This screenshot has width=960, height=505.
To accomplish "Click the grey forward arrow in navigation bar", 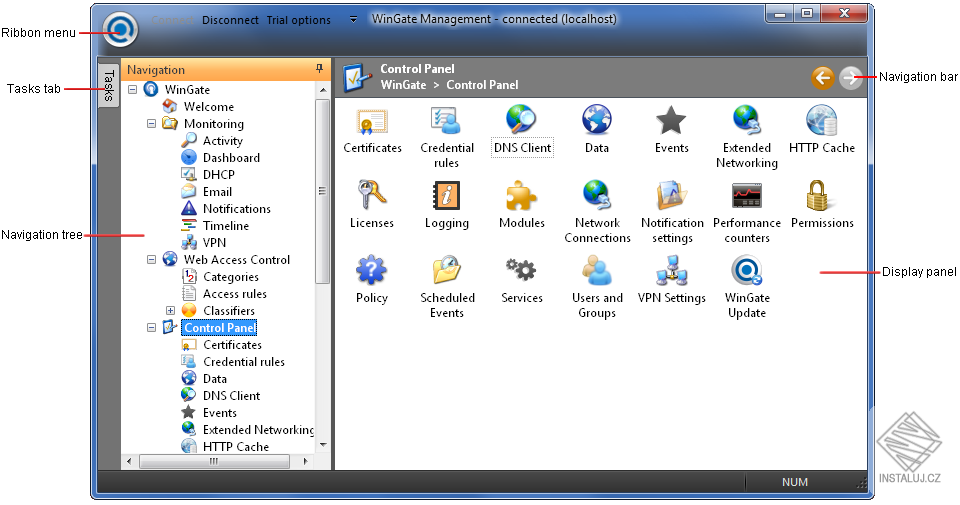I will click(x=850, y=78).
